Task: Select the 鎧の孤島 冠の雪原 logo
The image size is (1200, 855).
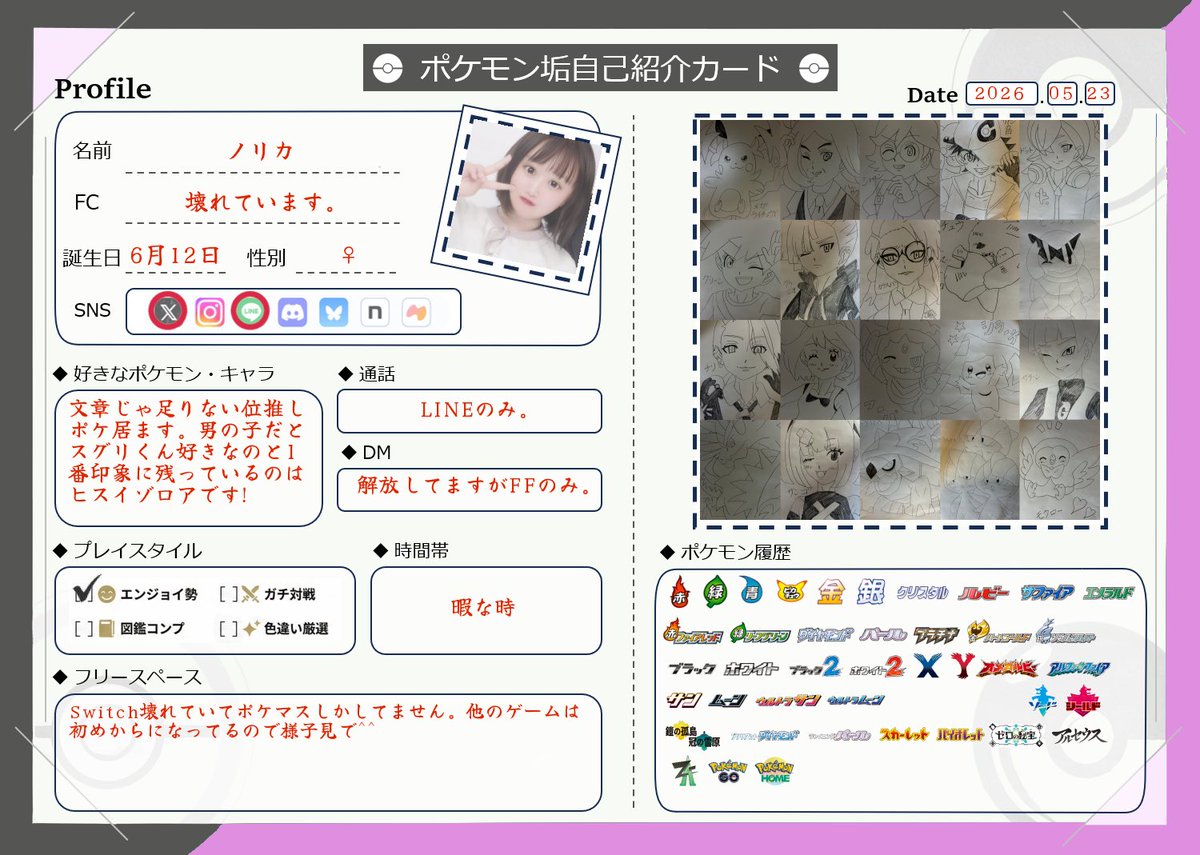Action: click(692, 735)
